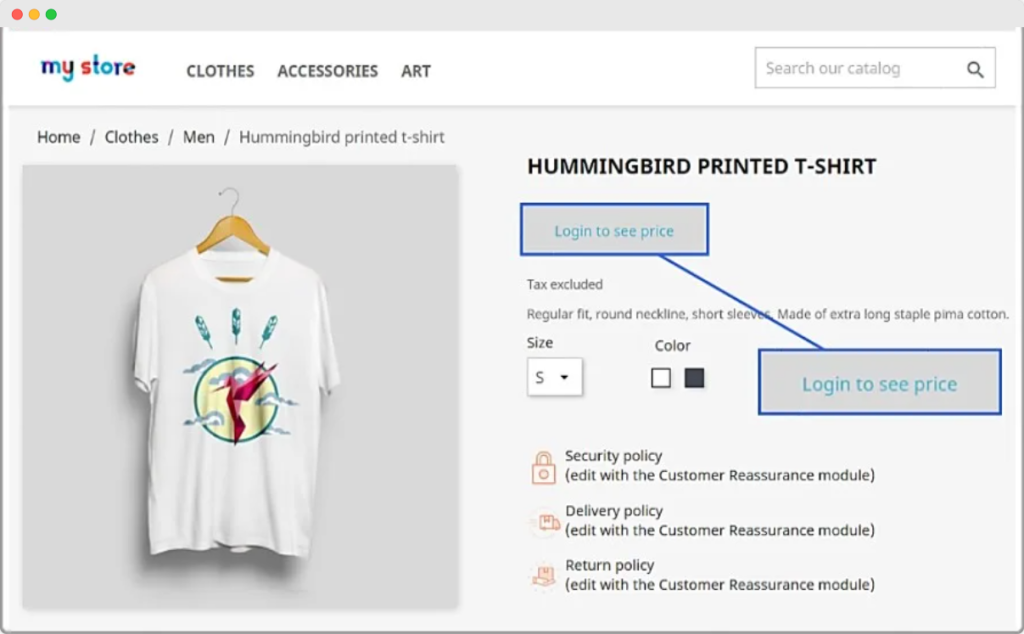Click the yellow minimize window button
Screen dimensions: 1024x634
[34, 15]
